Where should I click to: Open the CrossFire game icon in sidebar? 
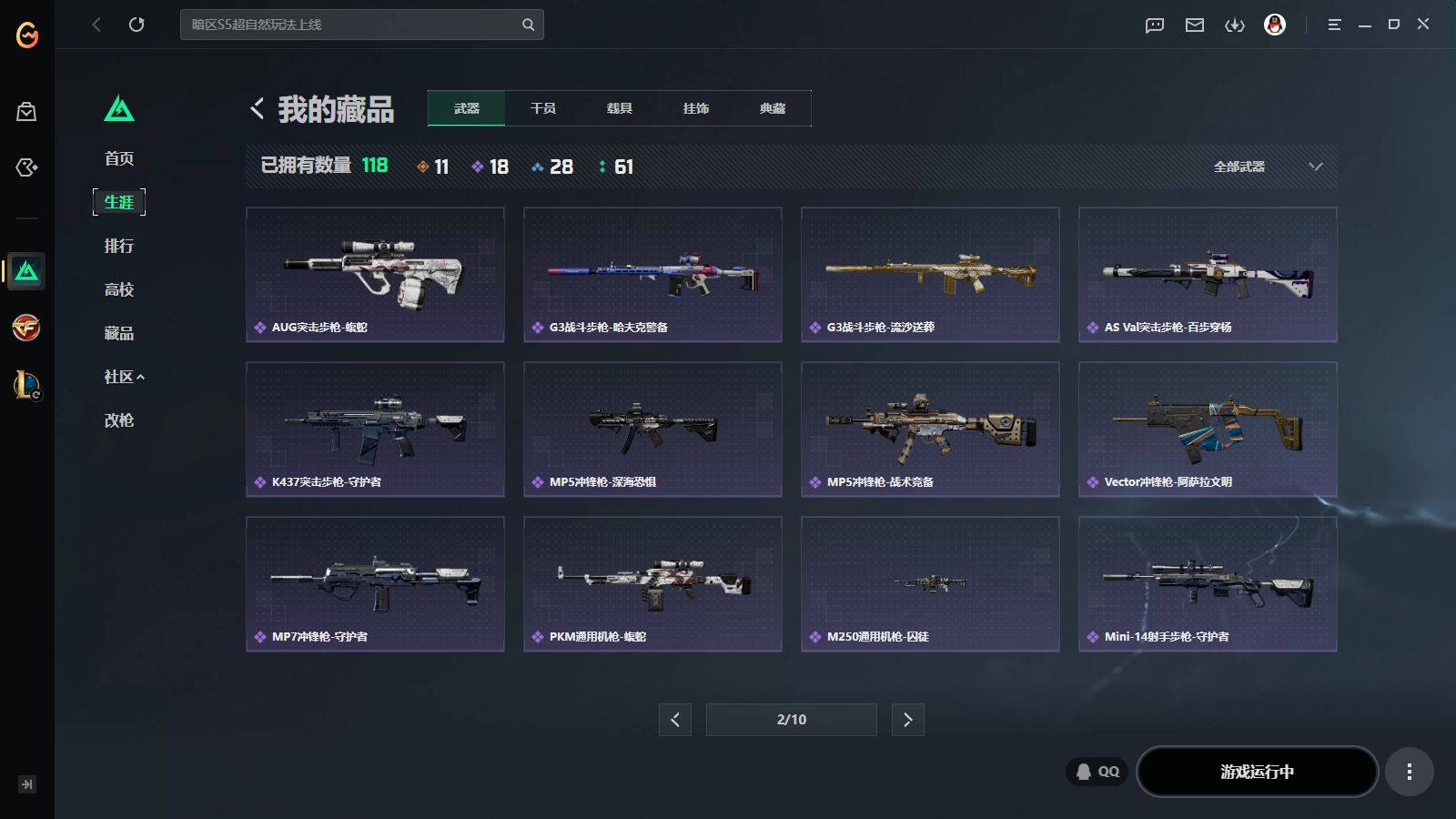coord(26,328)
